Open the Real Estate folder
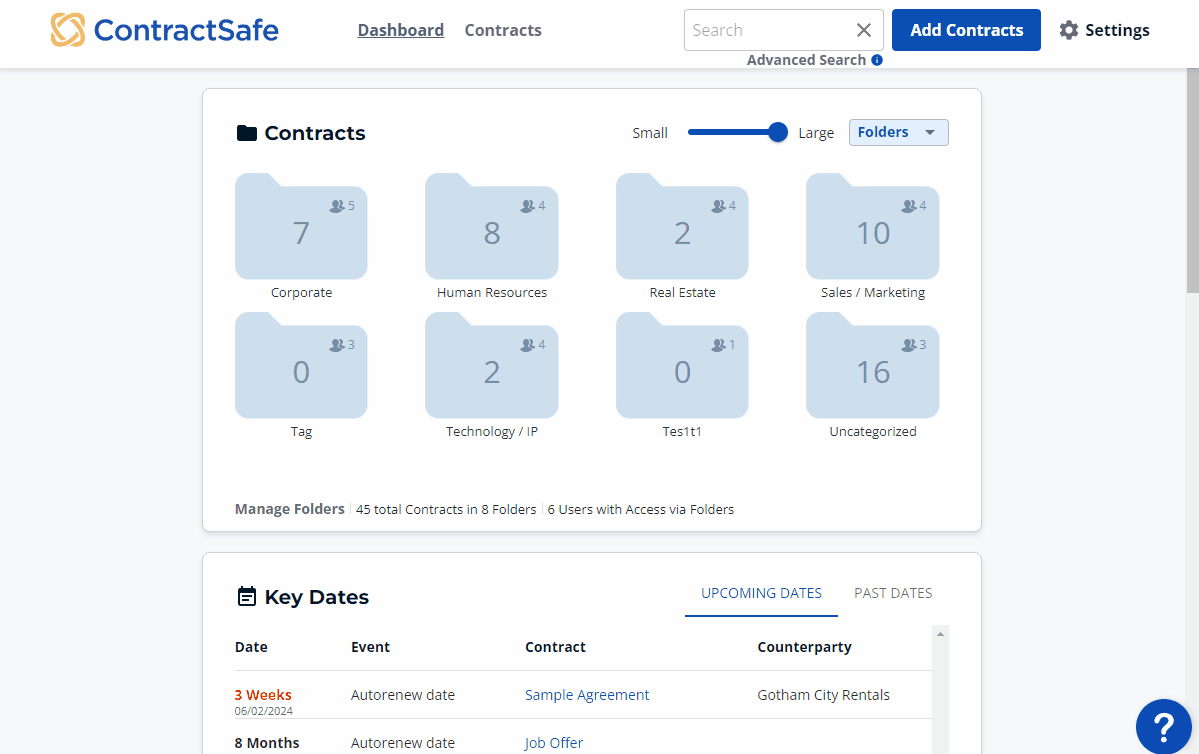The width and height of the screenshot is (1199, 754). [x=682, y=229]
